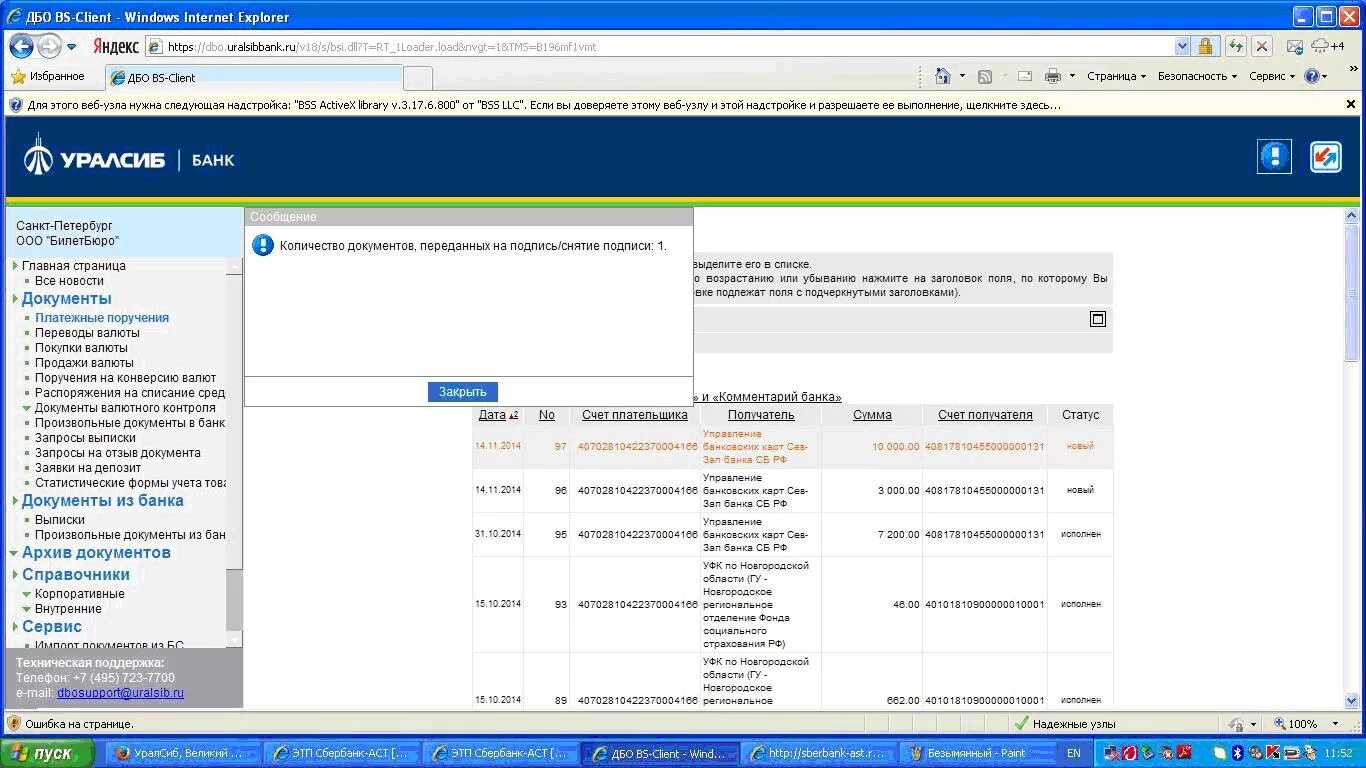Refresh the page with the green arrows icon
1366x768 pixels.
click(x=1236, y=46)
